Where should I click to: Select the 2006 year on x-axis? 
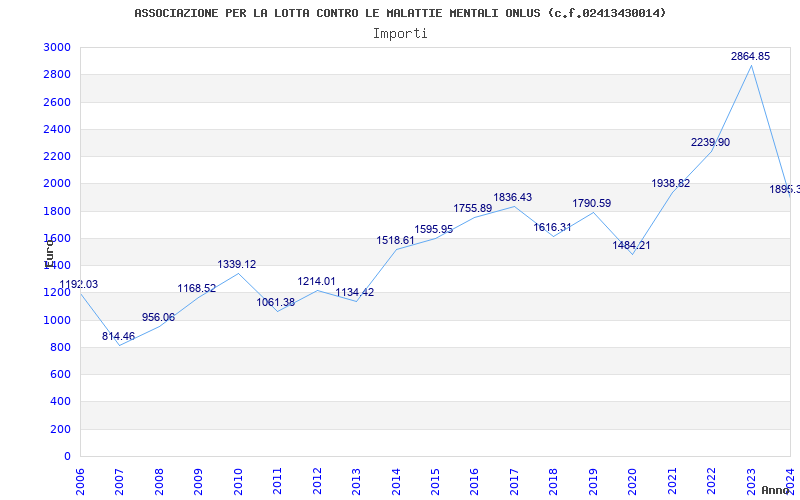click(x=80, y=480)
